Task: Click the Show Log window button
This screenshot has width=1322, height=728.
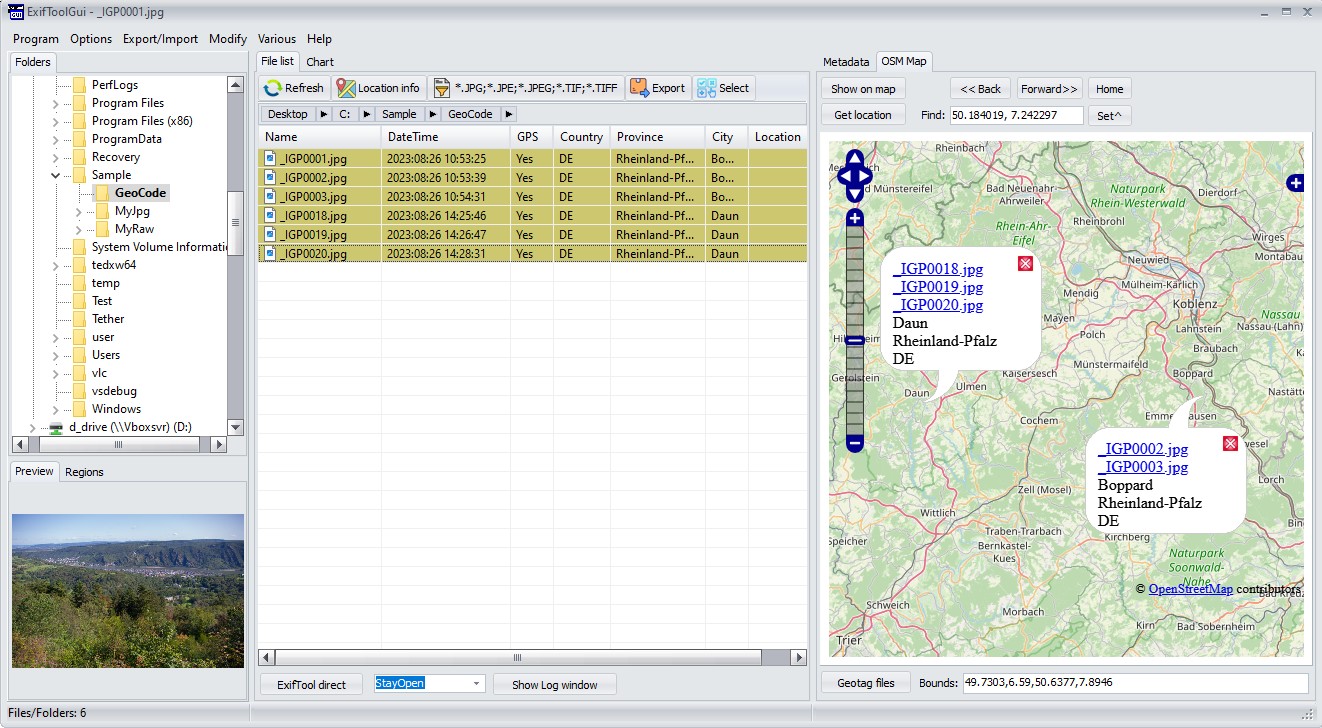Action: coord(555,685)
